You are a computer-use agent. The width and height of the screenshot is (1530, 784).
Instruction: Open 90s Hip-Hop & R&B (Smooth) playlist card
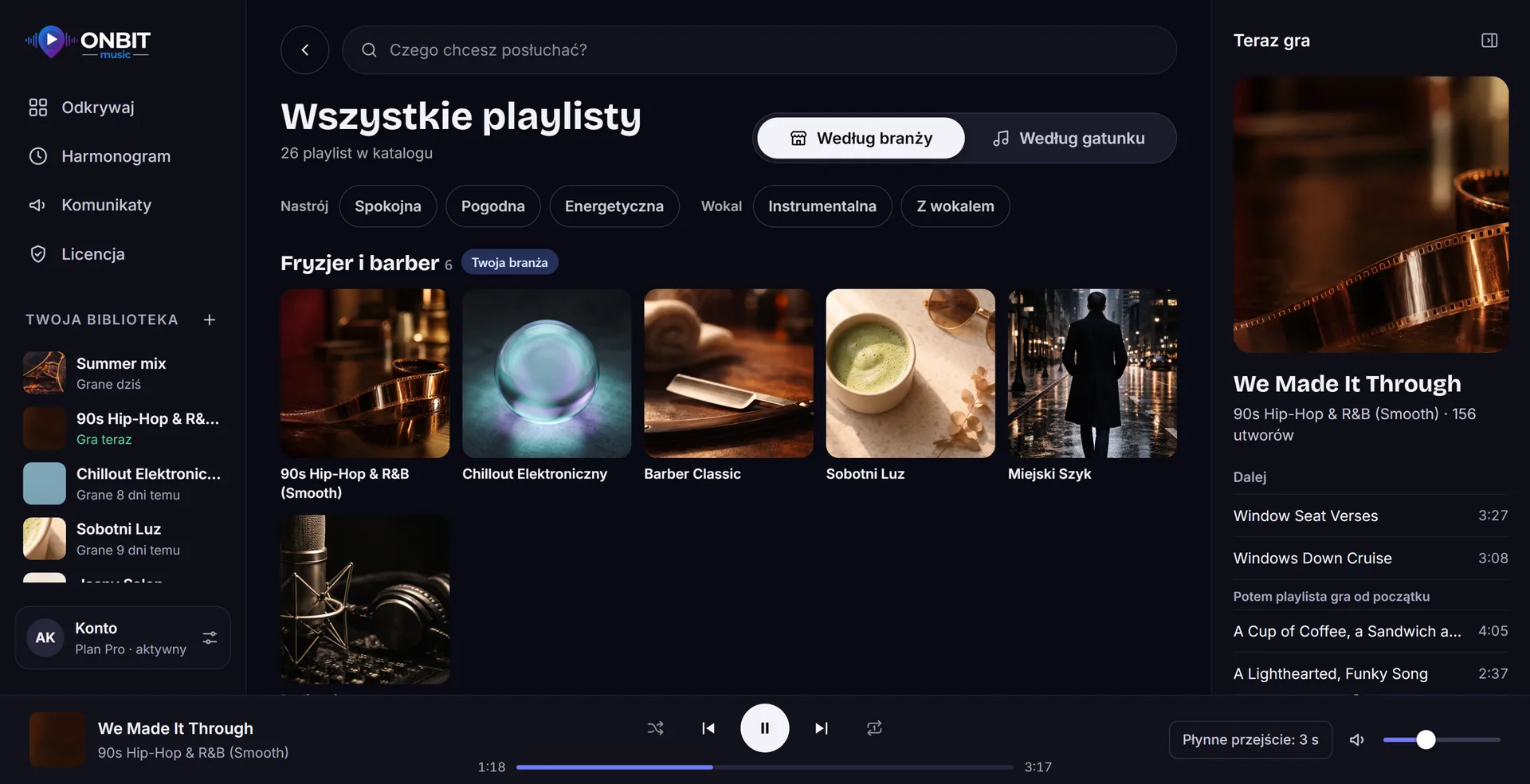click(365, 395)
